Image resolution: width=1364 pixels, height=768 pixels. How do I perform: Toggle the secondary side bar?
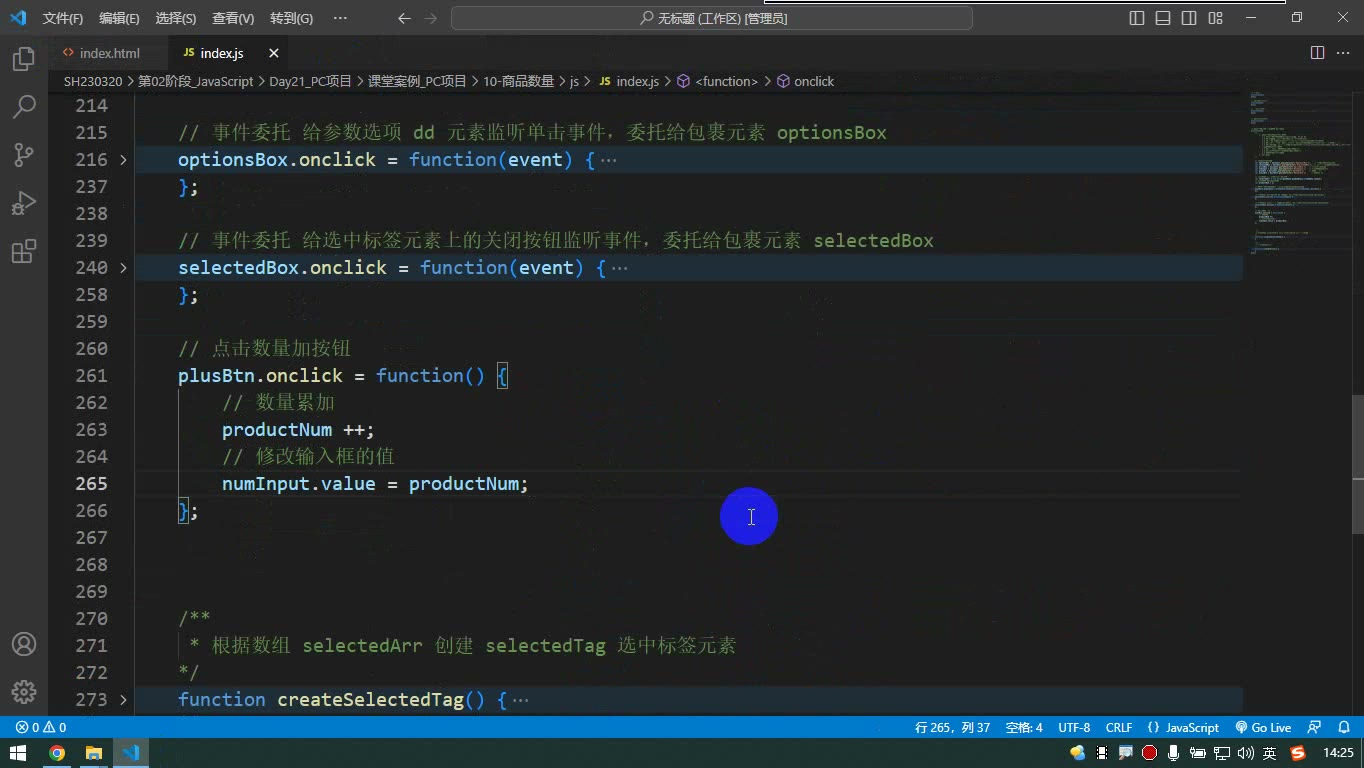[1189, 18]
